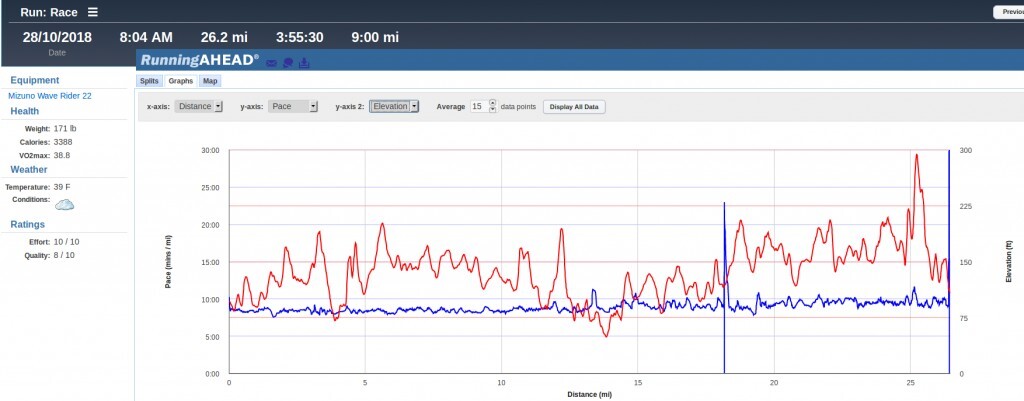Click the chat comments icon

click(287, 63)
